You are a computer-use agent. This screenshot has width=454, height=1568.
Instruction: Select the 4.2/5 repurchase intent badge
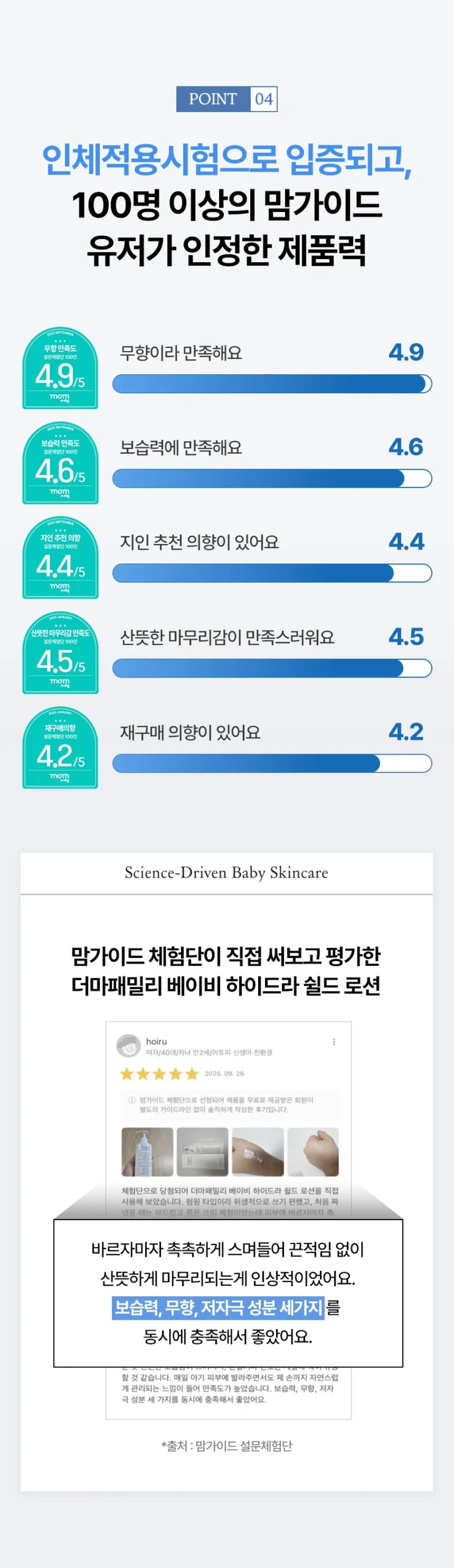click(60, 748)
